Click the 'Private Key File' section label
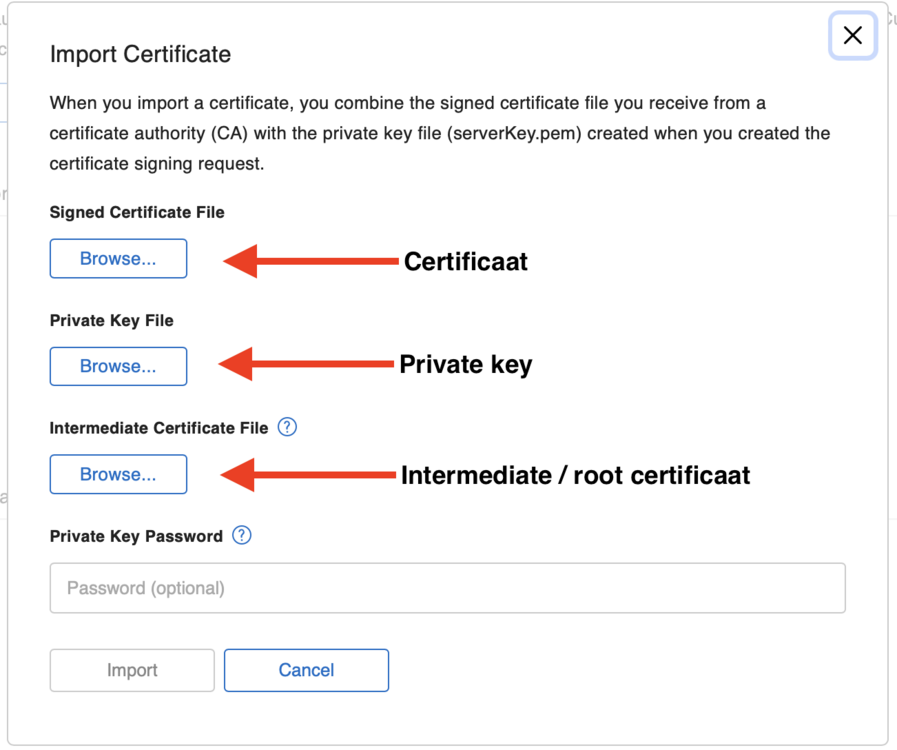The image size is (897, 750). pos(111,320)
